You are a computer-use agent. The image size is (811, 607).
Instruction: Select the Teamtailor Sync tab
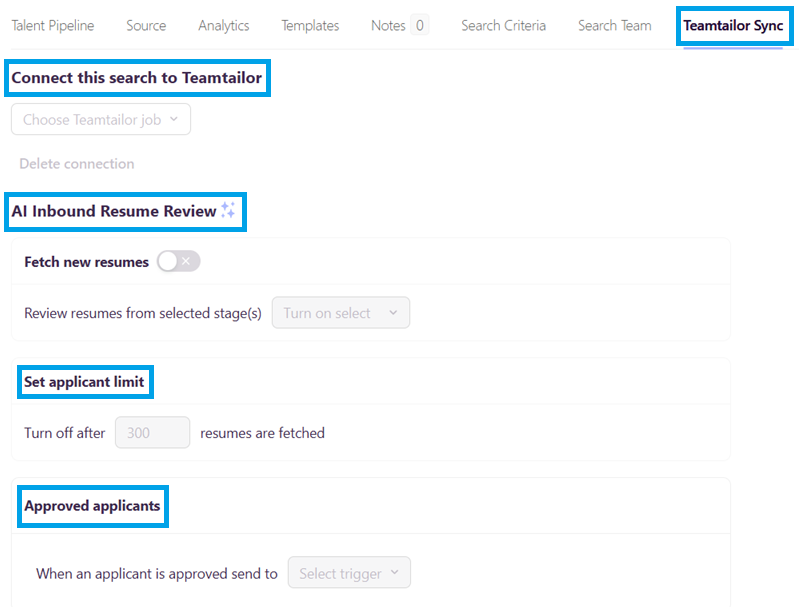[x=733, y=25]
